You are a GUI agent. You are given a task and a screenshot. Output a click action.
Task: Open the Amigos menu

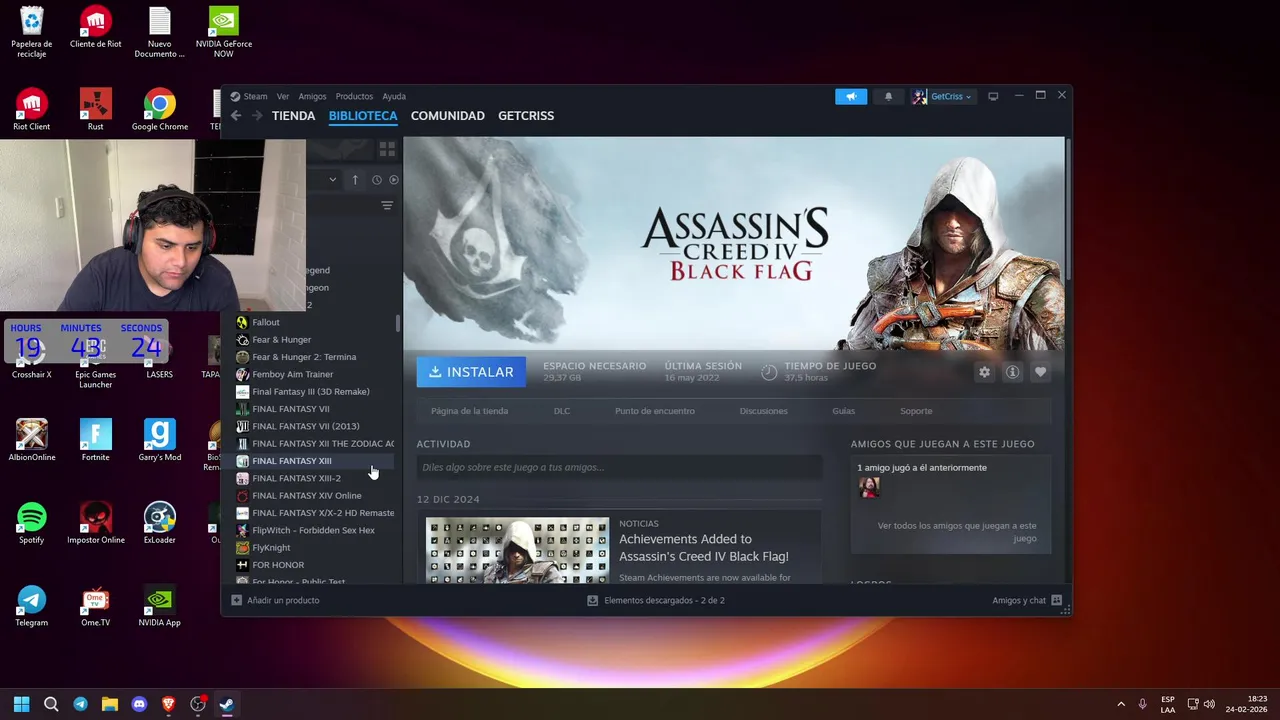tap(312, 96)
